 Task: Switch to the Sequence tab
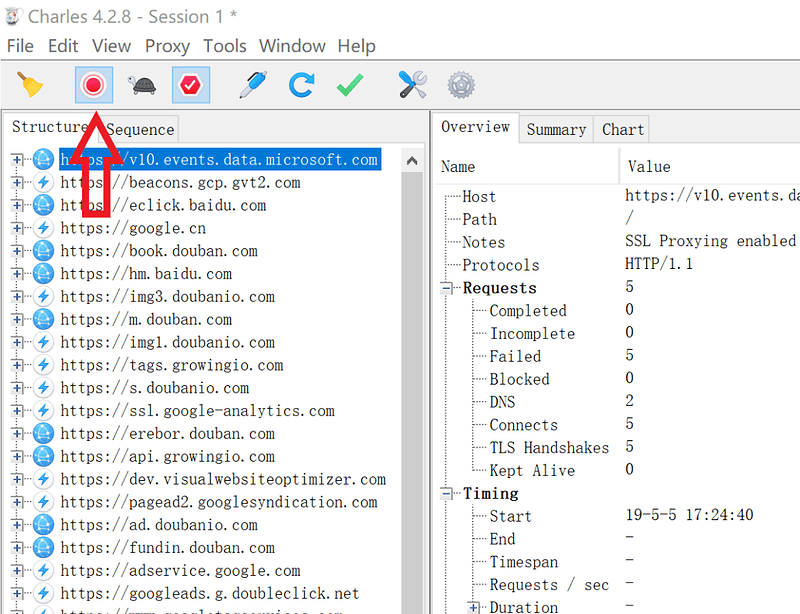tap(140, 130)
